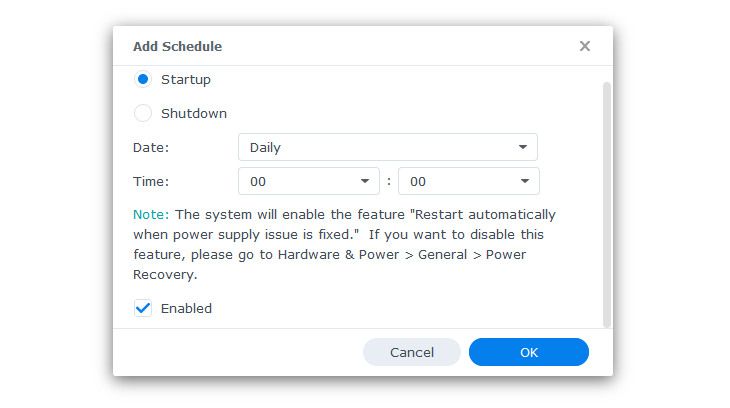Click the Shutdown option label
Image resolution: width=730 pixels, height=408 pixels.
pos(194,113)
